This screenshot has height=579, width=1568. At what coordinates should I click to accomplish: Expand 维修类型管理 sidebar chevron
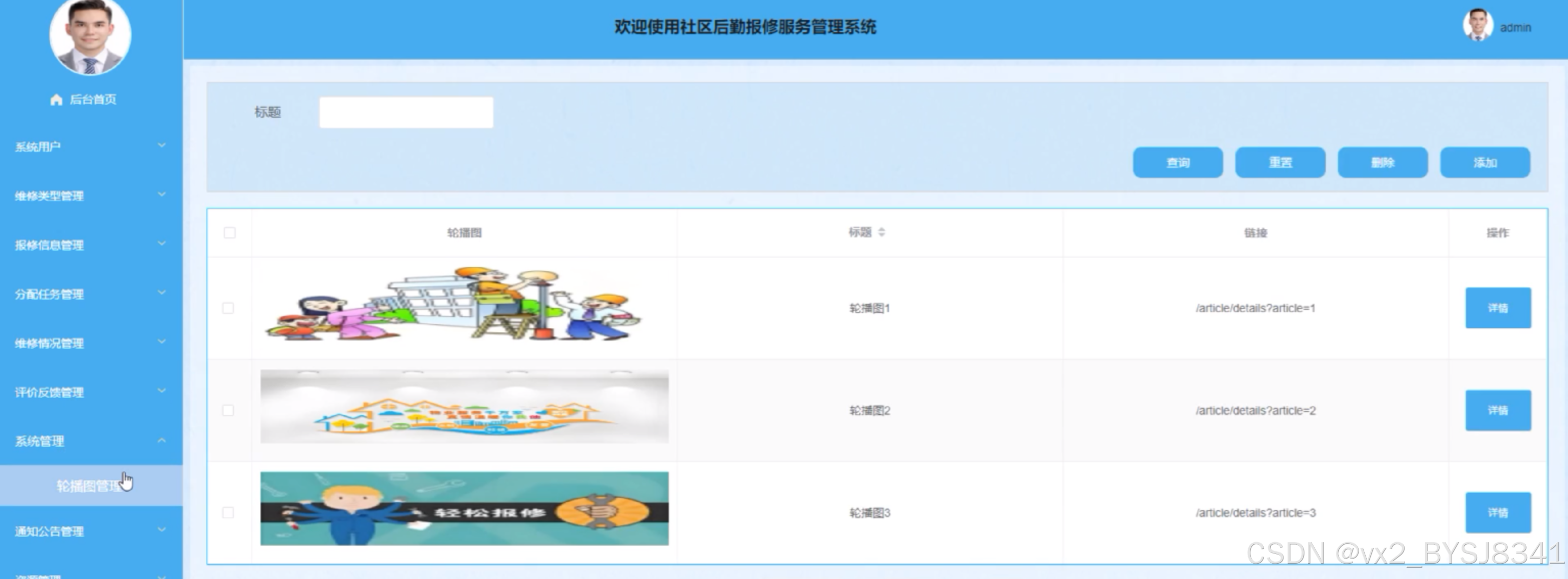(161, 195)
